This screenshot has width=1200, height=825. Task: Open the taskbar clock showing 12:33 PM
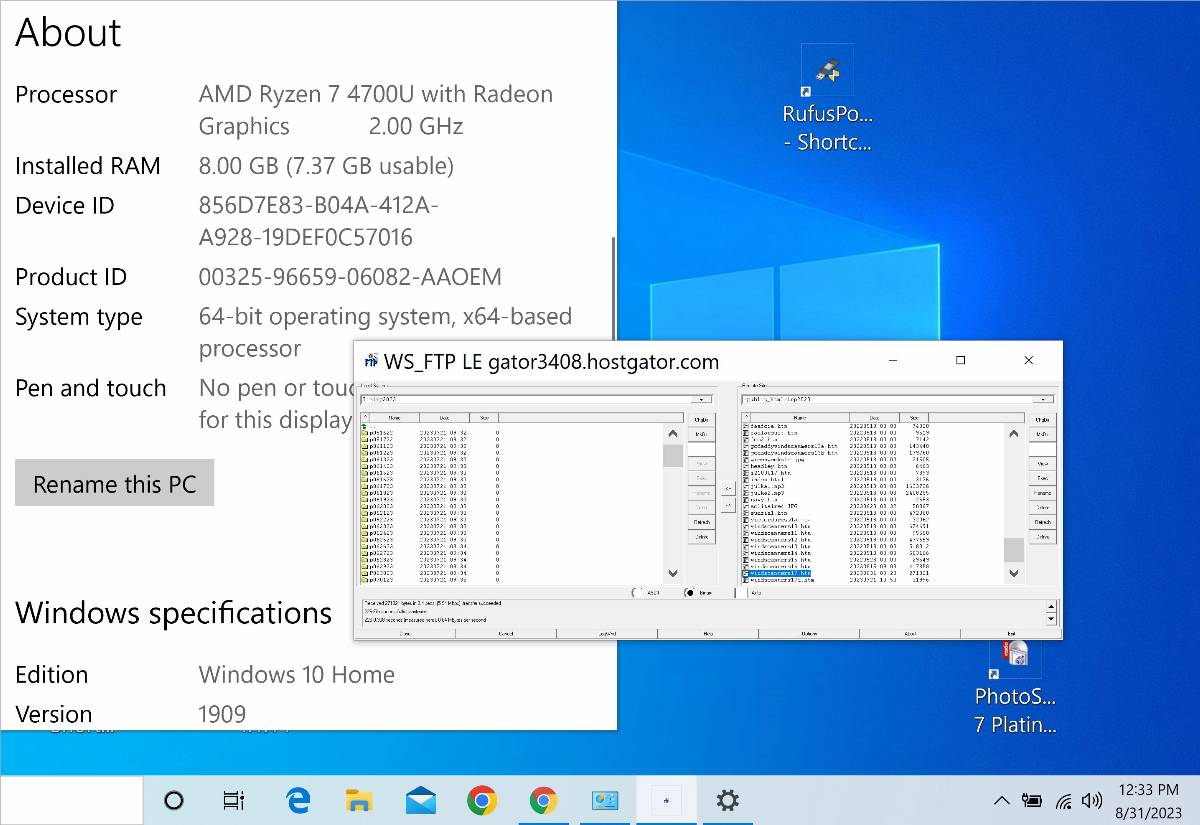pyautogui.click(x=1150, y=800)
